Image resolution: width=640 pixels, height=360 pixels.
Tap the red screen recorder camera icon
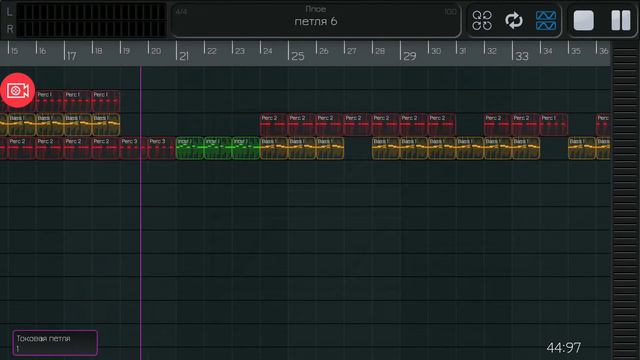pyautogui.click(x=17, y=90)
